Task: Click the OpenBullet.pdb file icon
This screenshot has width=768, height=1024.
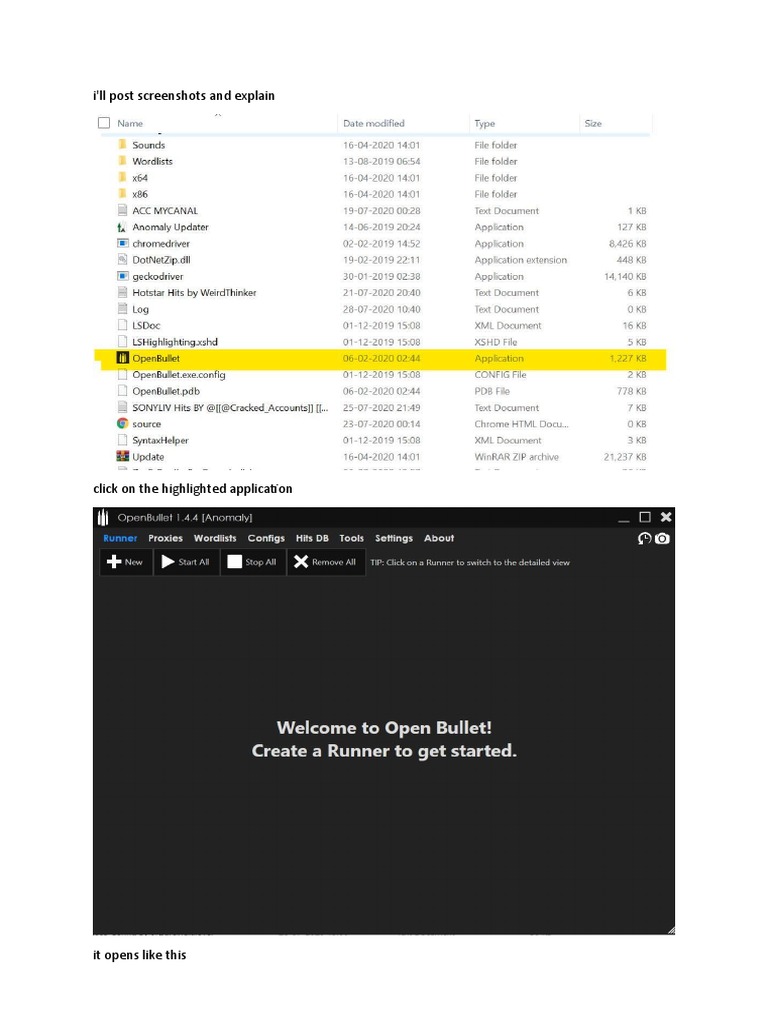Action: tap(122, 391)
